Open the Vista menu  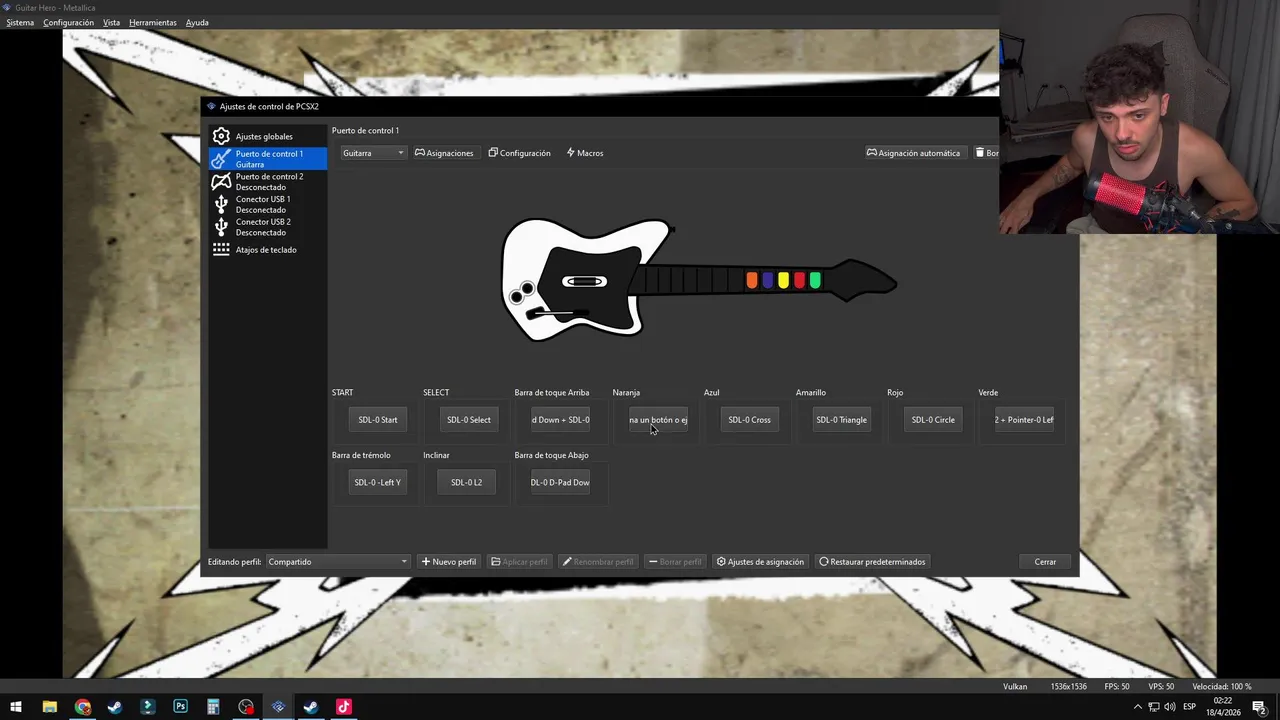click(111, 22)
